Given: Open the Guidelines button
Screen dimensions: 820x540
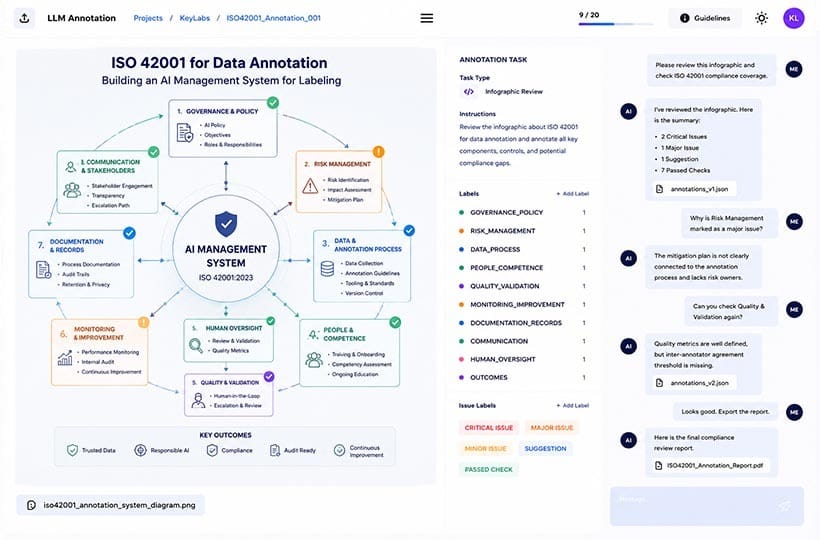Looking at the screenshot, I should (705, 18).
